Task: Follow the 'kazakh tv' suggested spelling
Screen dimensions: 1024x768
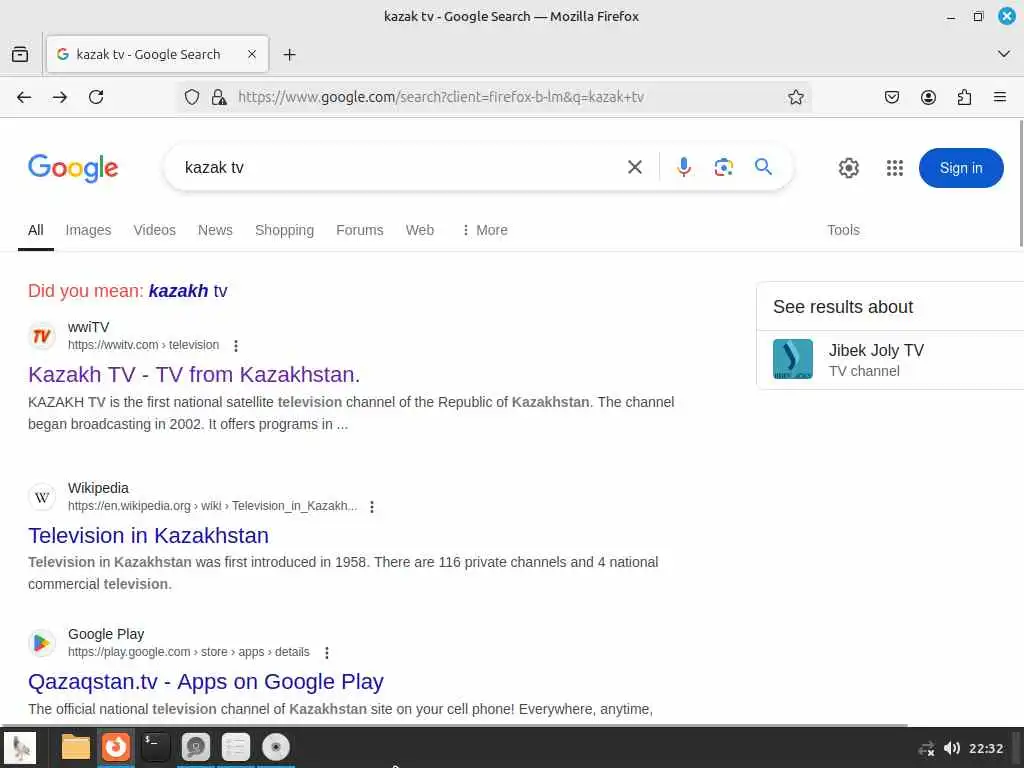Action: pyautogui.click(x=188, y=291)
